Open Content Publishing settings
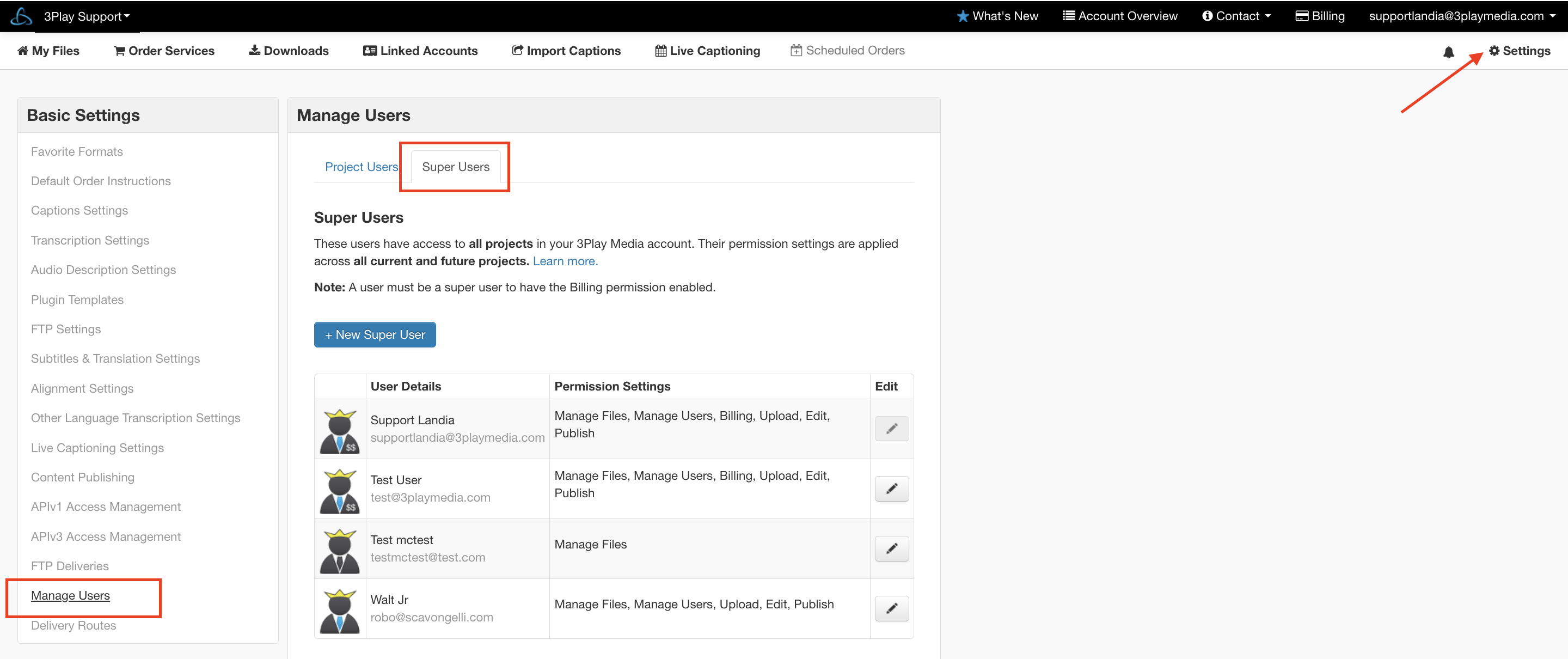This screenshot has height=659, width=1568. [x=83, y=478]
